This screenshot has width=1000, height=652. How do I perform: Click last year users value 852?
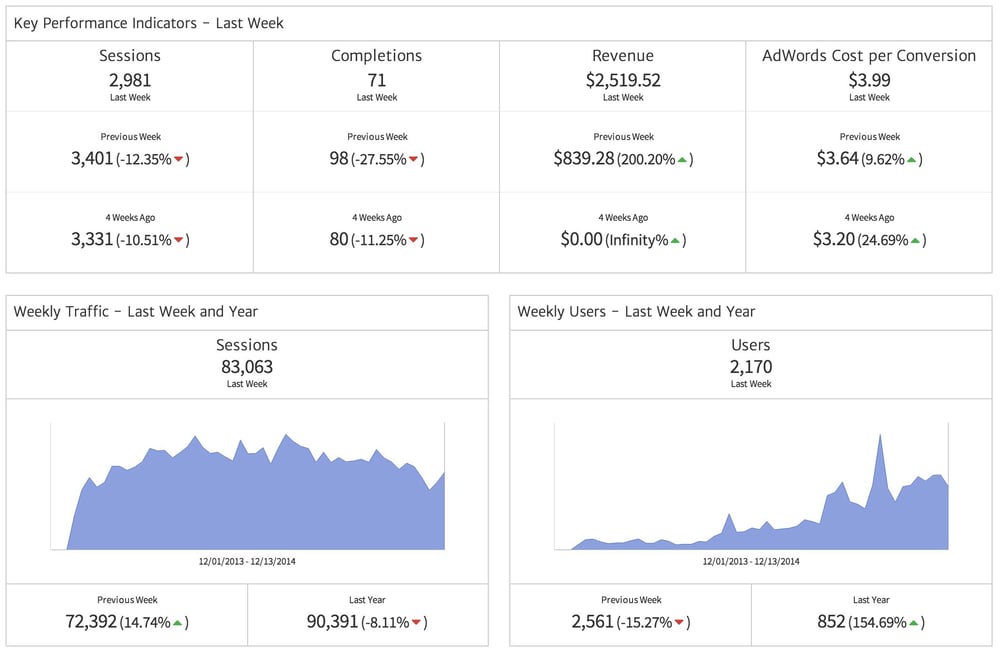(x=831, y=621)
